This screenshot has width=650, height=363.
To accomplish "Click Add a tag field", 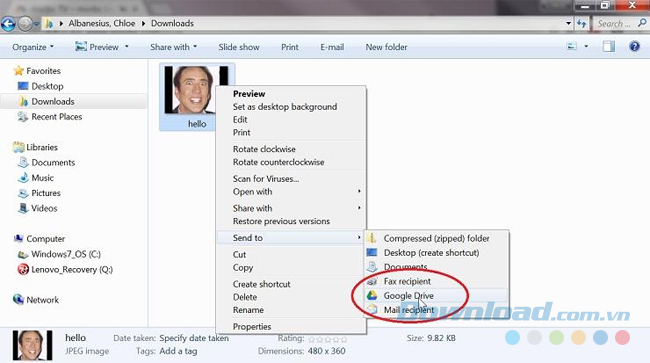I will [178, 351].
